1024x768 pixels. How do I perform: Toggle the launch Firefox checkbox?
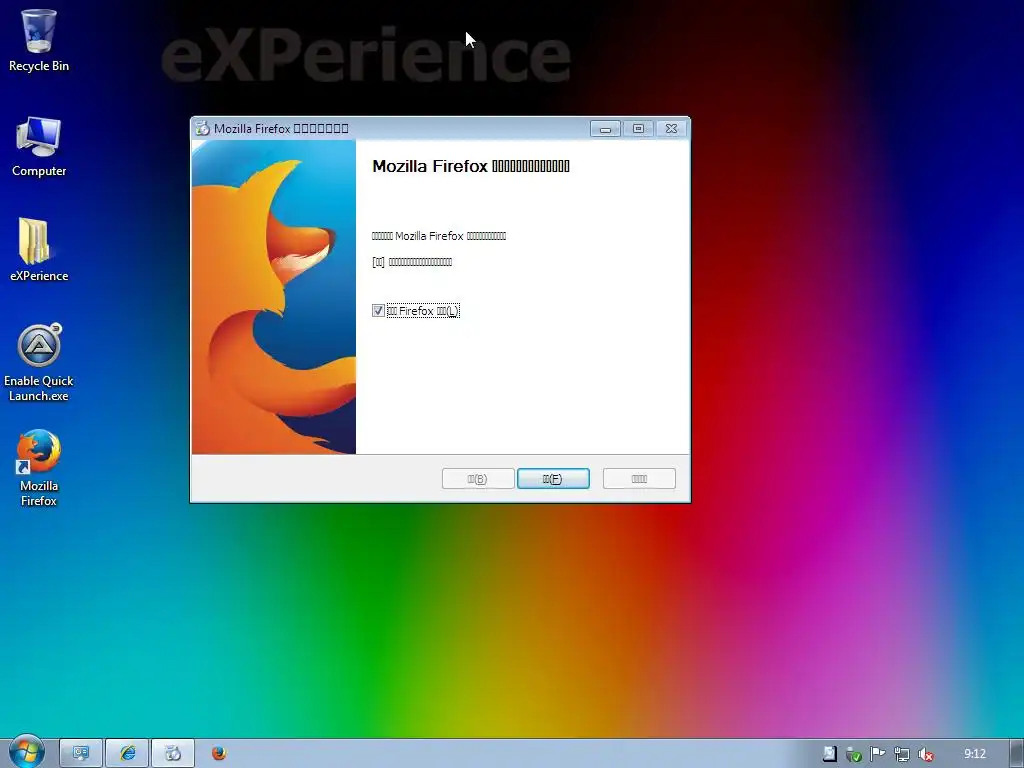378,311
